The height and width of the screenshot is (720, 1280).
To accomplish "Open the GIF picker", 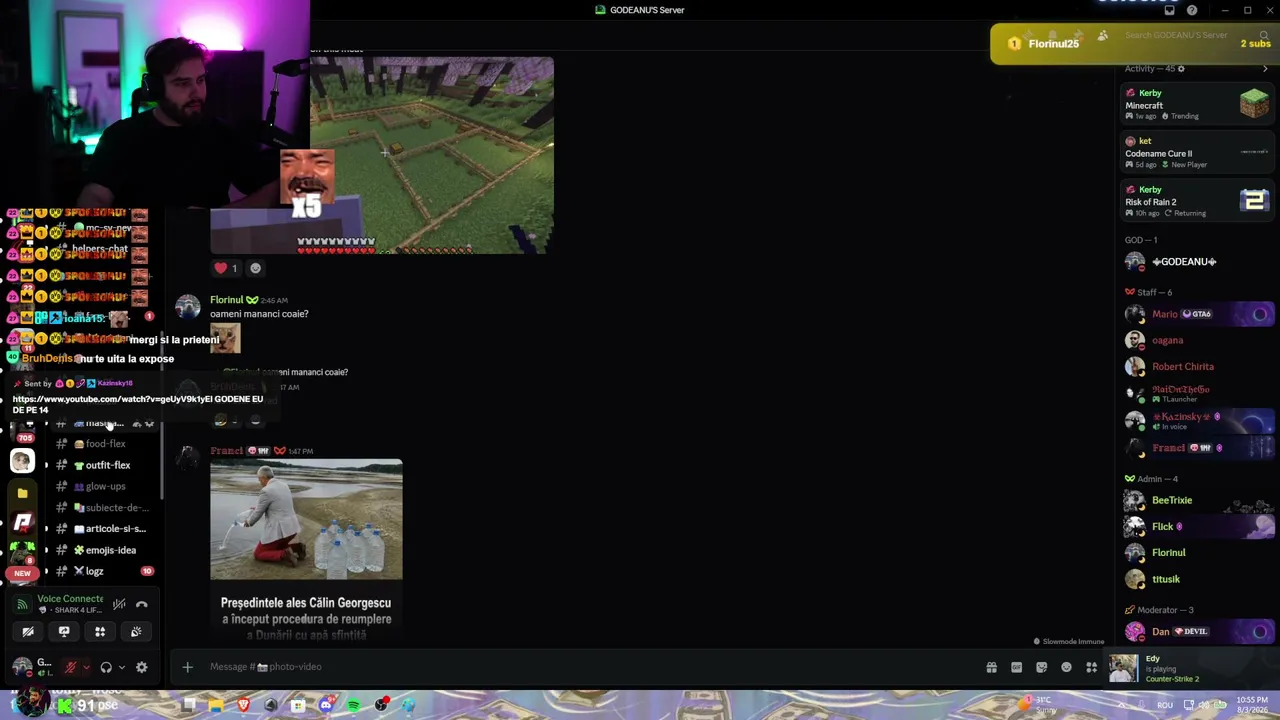I will (x=1016, y=667).
